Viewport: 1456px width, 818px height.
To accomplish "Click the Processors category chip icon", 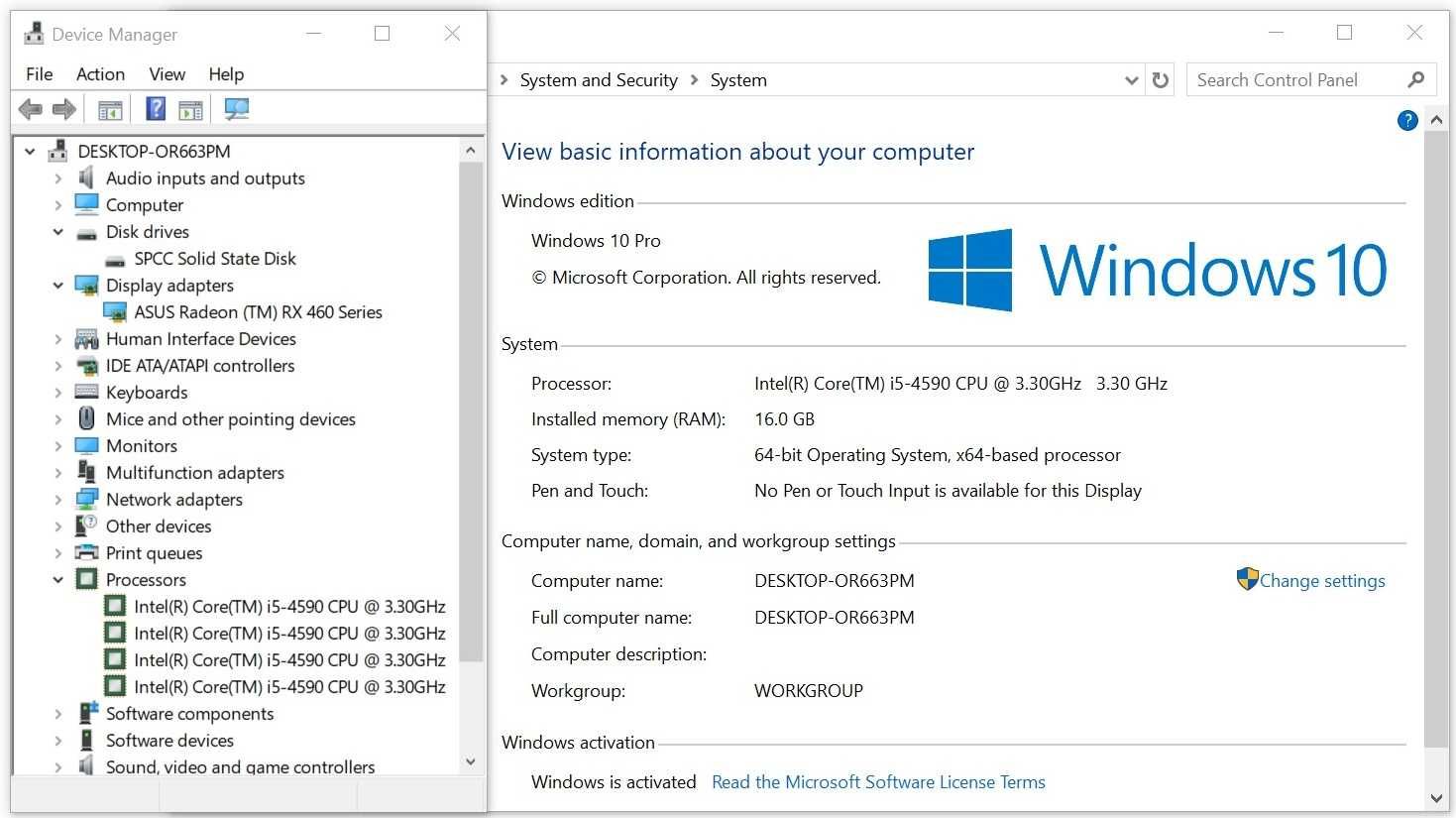I will pos(87,579).
